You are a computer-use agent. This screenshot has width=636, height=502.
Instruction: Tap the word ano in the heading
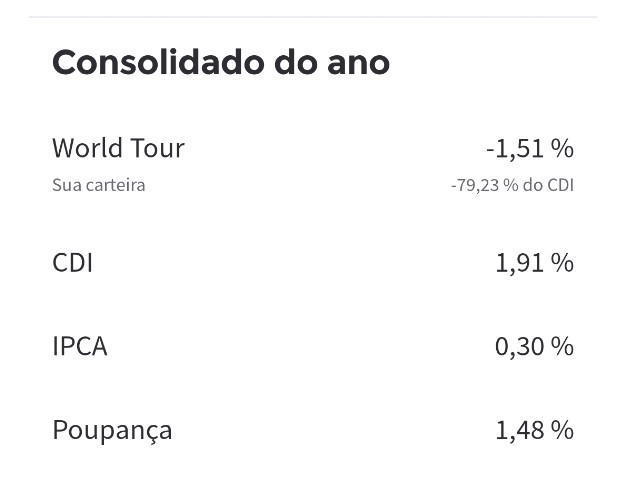(359, 64)
